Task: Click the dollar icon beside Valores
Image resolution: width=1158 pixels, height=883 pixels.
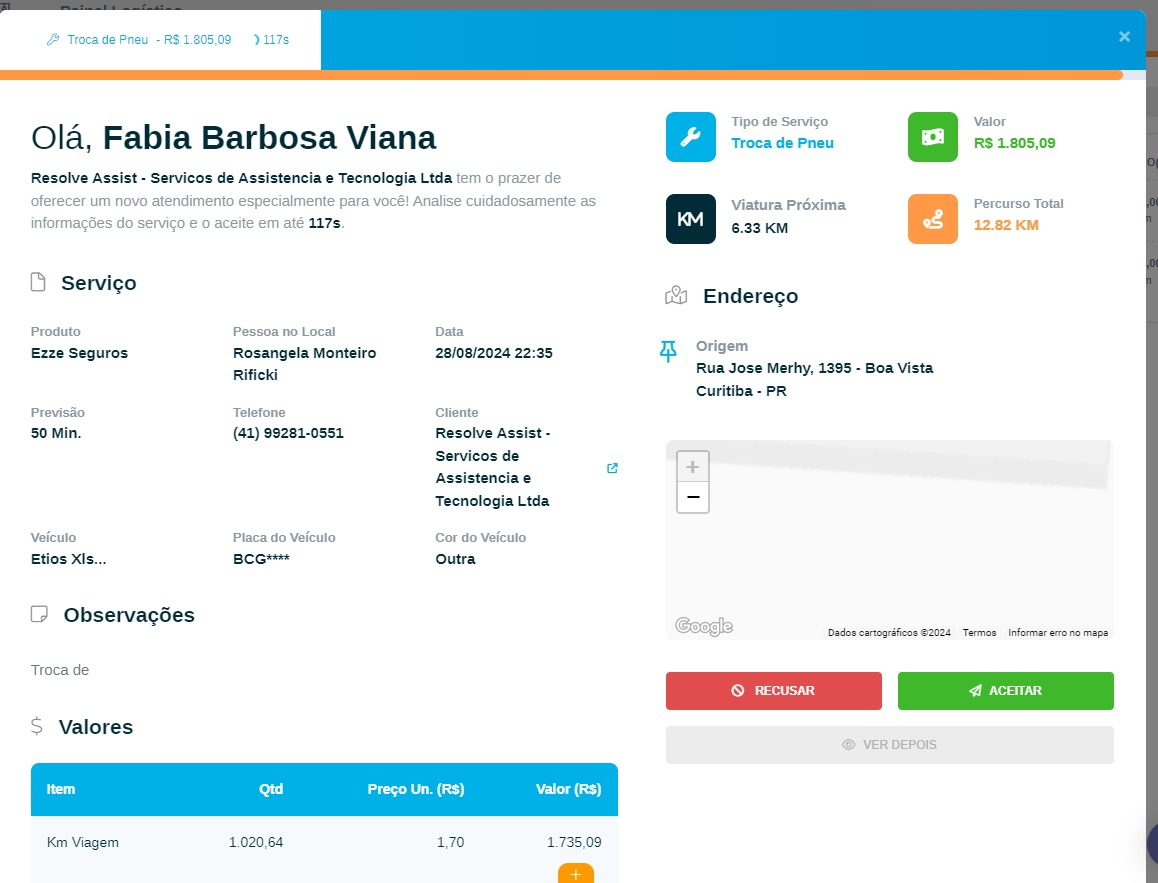Action: [x=36, y=726]
